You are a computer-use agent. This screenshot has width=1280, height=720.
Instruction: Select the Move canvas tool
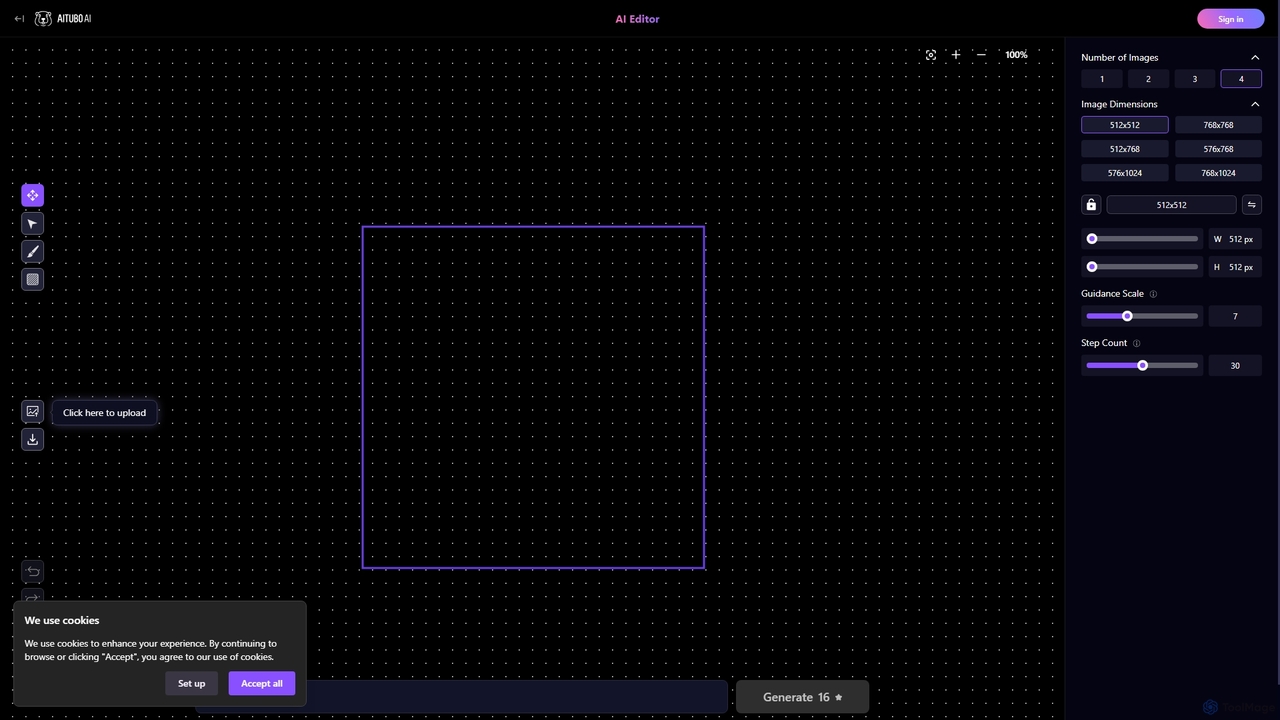coord(33,195)
